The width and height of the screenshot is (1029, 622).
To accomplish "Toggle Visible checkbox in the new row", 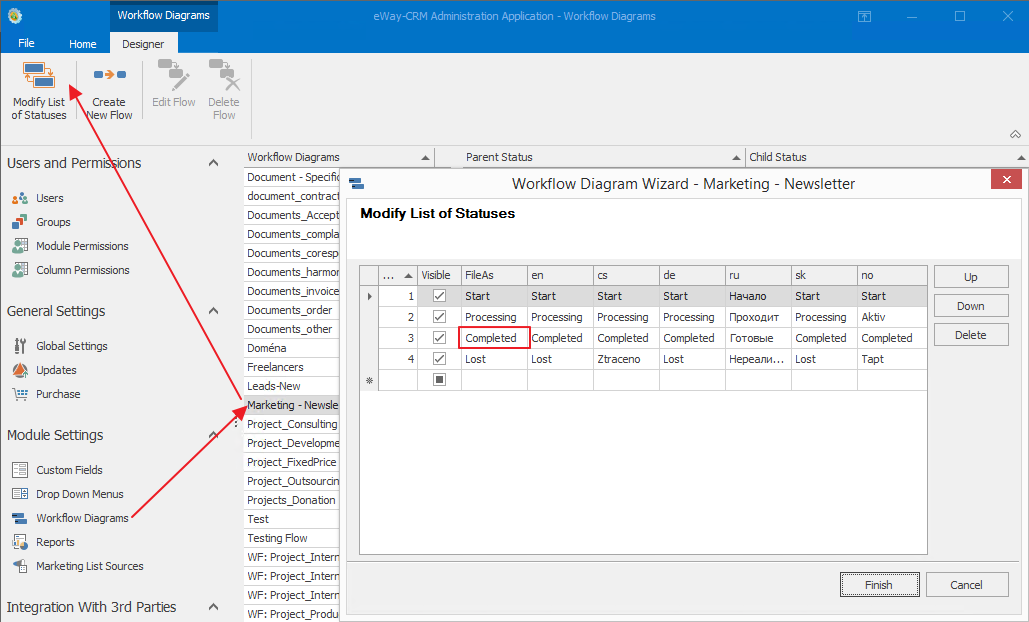I will click(x=440, y=380).
